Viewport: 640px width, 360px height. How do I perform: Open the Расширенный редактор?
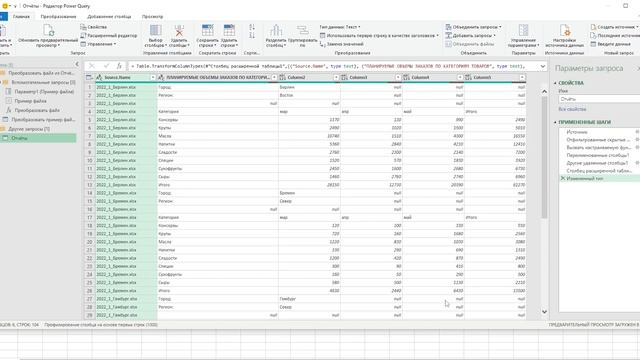(x=109, y=36)
